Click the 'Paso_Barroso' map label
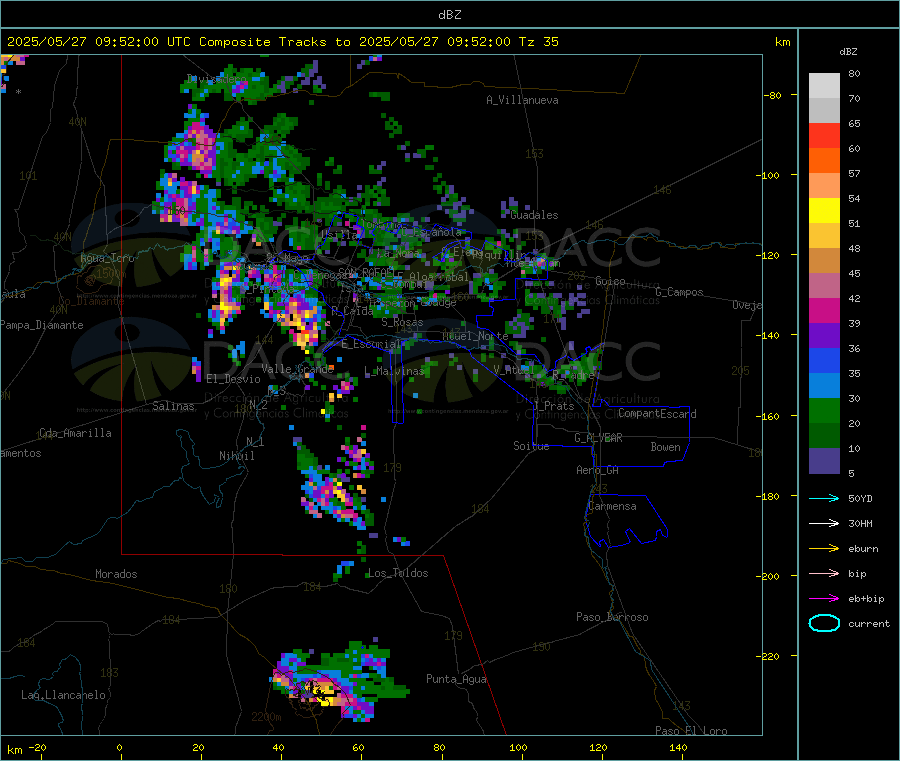This screenshot has height=761, width=900. (x=612, y=617)
